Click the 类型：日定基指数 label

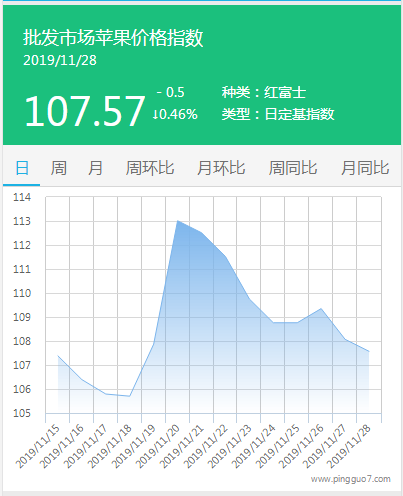click(278, 114)
